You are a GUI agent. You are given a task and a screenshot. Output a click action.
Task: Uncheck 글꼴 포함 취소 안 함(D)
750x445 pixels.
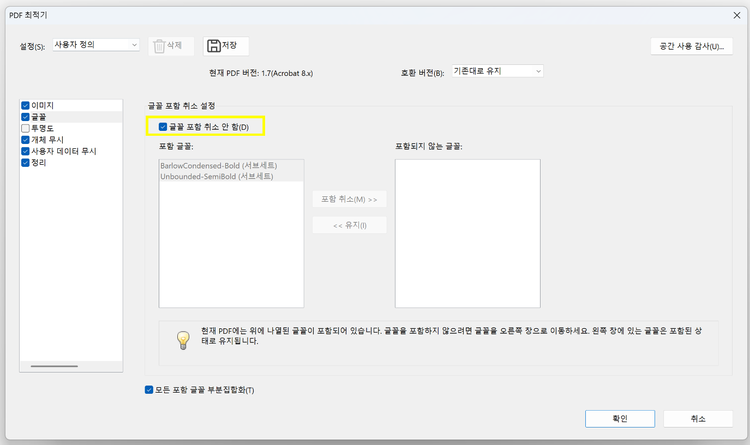click(163, 127)
